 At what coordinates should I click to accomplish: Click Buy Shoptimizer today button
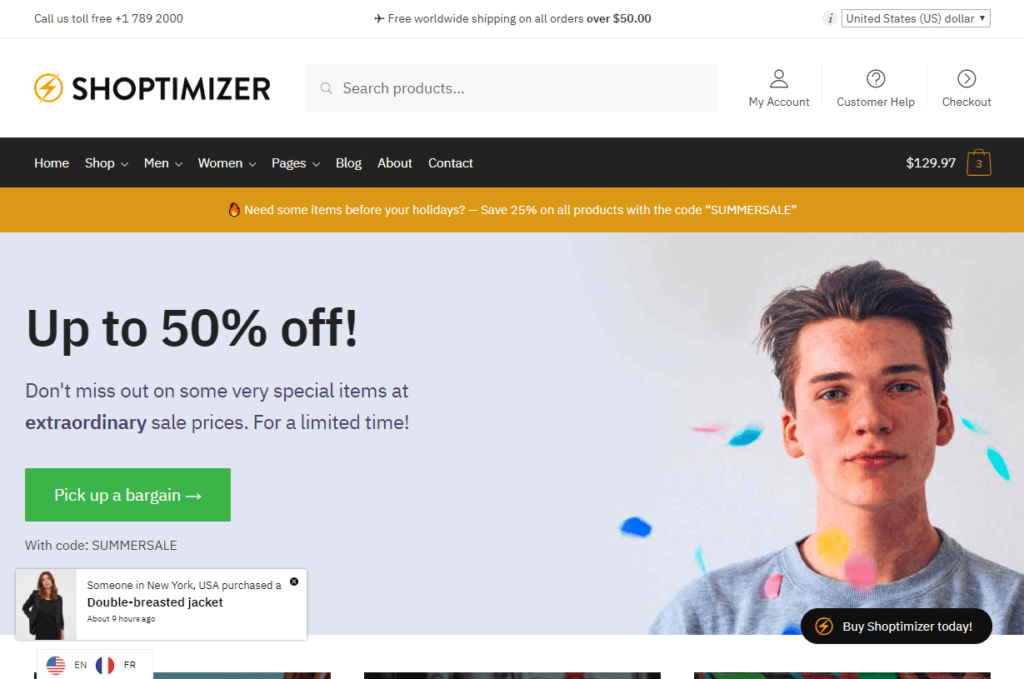pos(896,626)
